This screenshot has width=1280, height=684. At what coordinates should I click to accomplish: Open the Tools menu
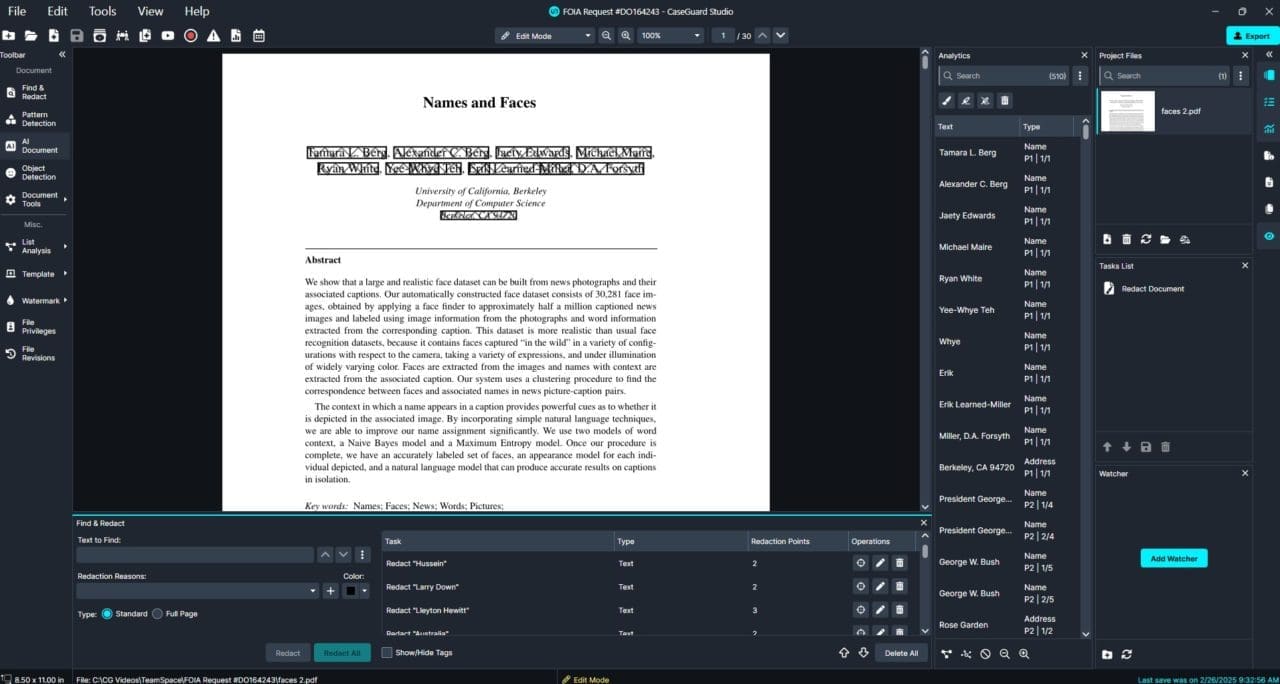pos(102,11)
